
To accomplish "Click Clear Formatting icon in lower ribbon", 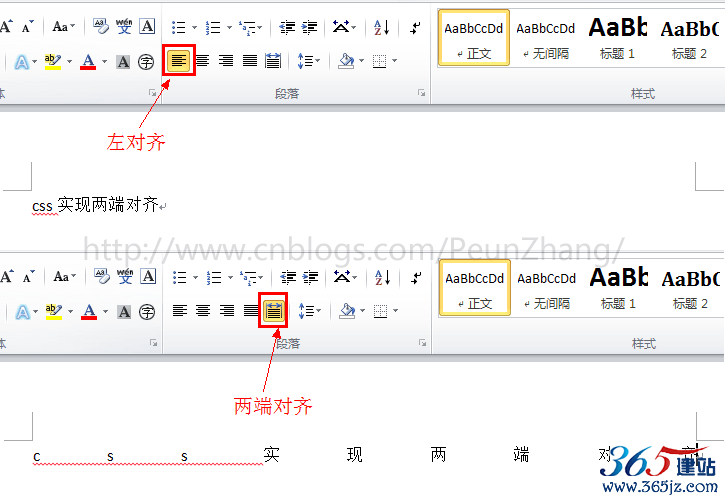I will tap(101, 277).
